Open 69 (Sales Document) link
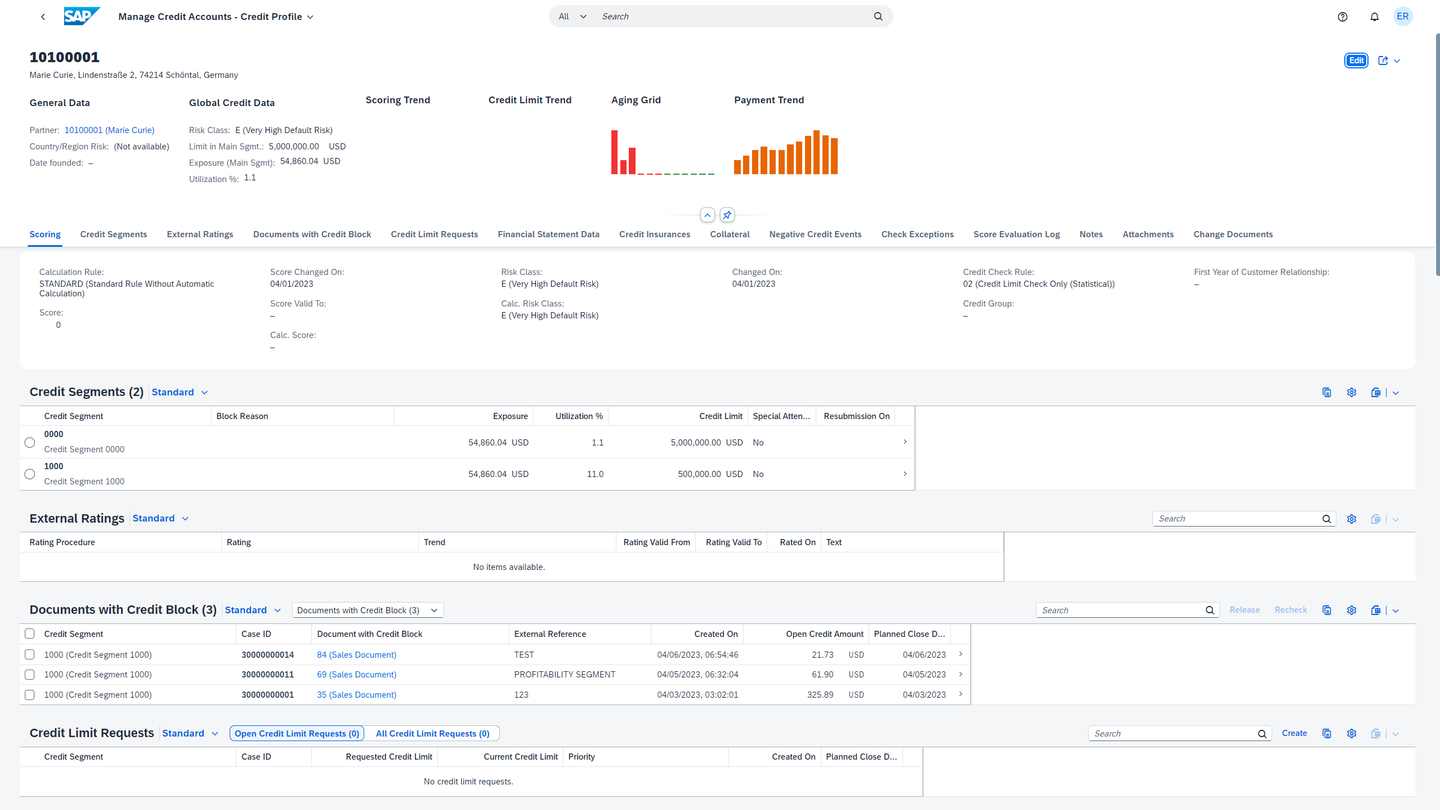 tap(356, 675)
